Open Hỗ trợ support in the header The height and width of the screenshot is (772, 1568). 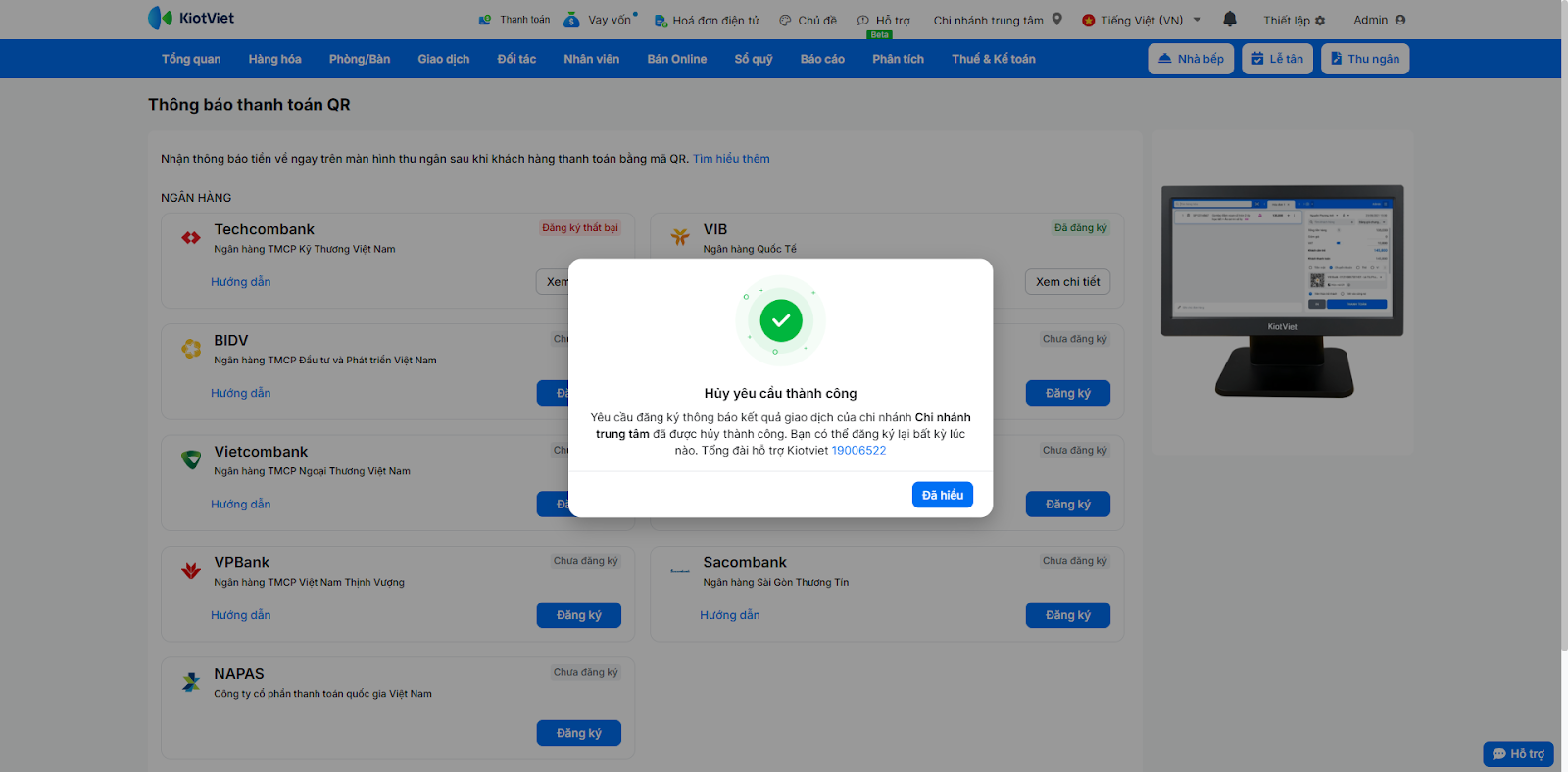coord(884,20)
